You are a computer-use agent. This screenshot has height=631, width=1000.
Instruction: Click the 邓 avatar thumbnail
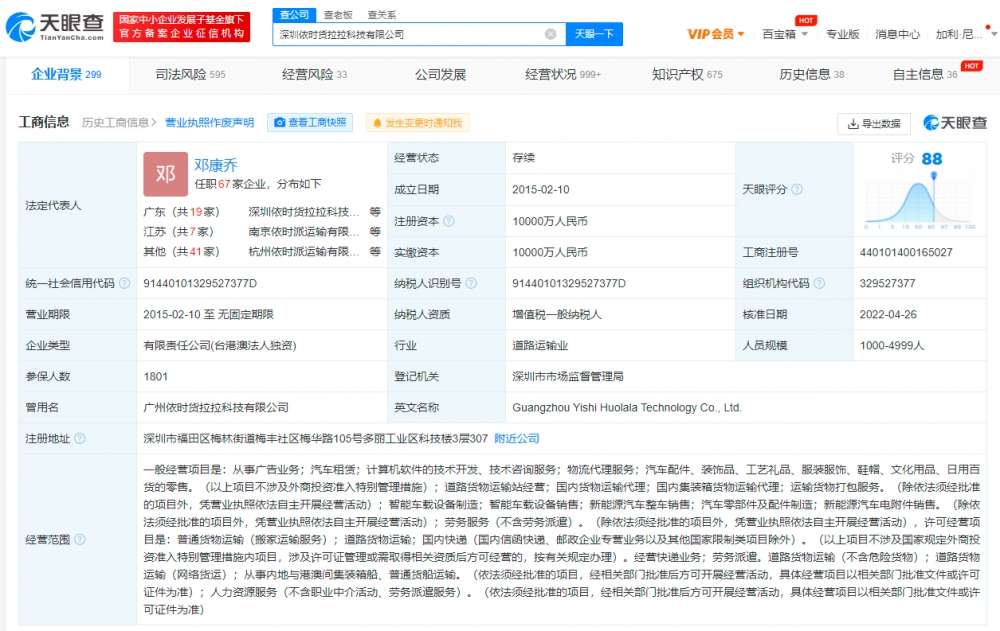point(165,174)
